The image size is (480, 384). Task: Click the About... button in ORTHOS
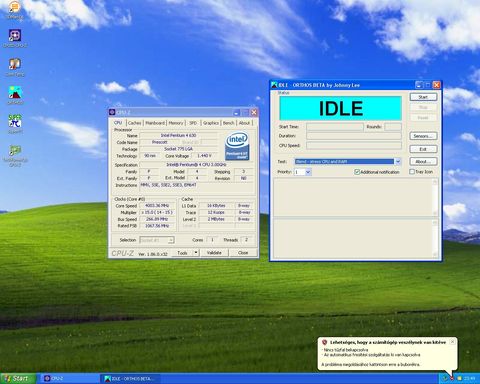[x=423, y=161]
